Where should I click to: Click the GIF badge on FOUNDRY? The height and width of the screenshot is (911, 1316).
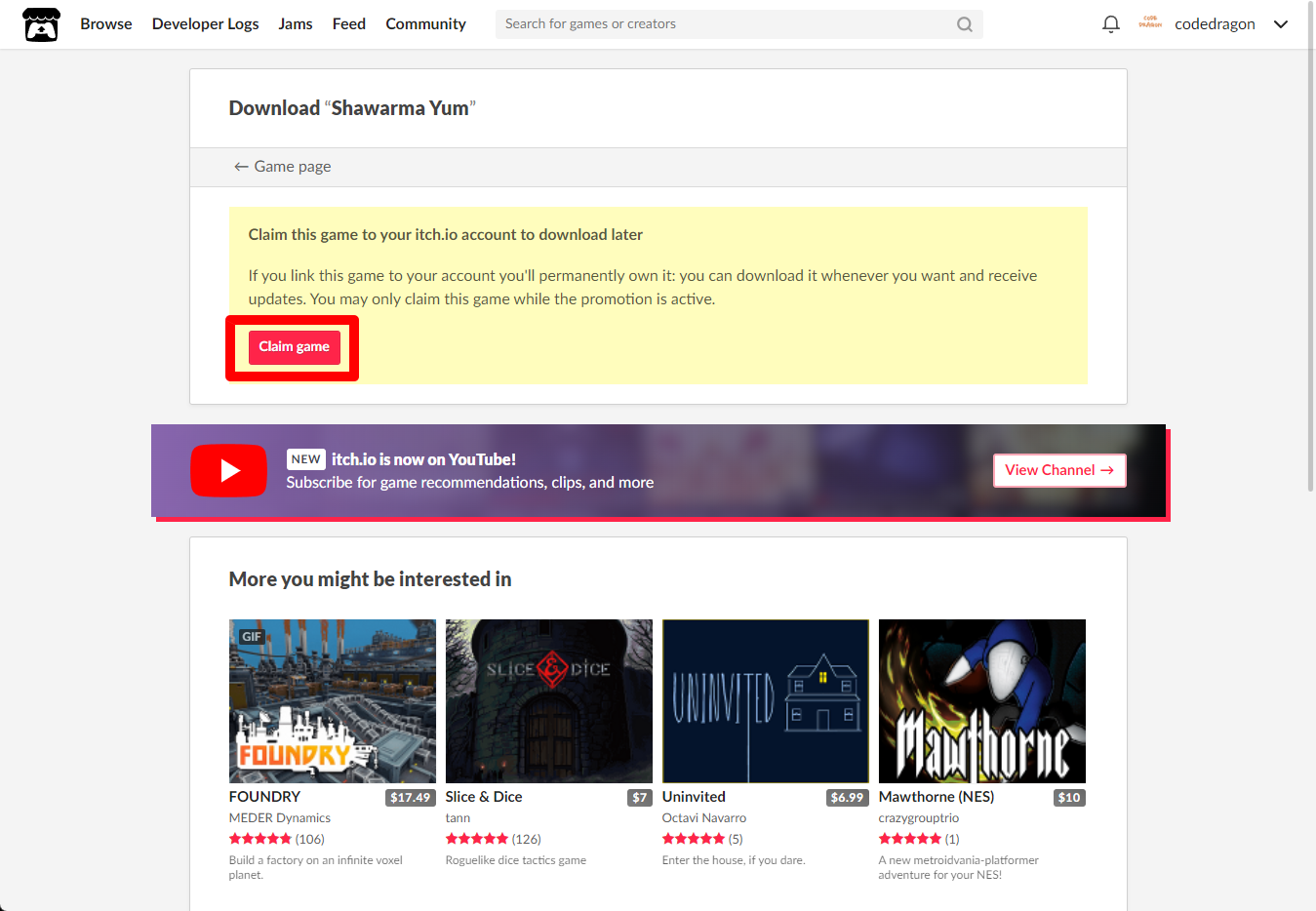click(x=252, y=637)
